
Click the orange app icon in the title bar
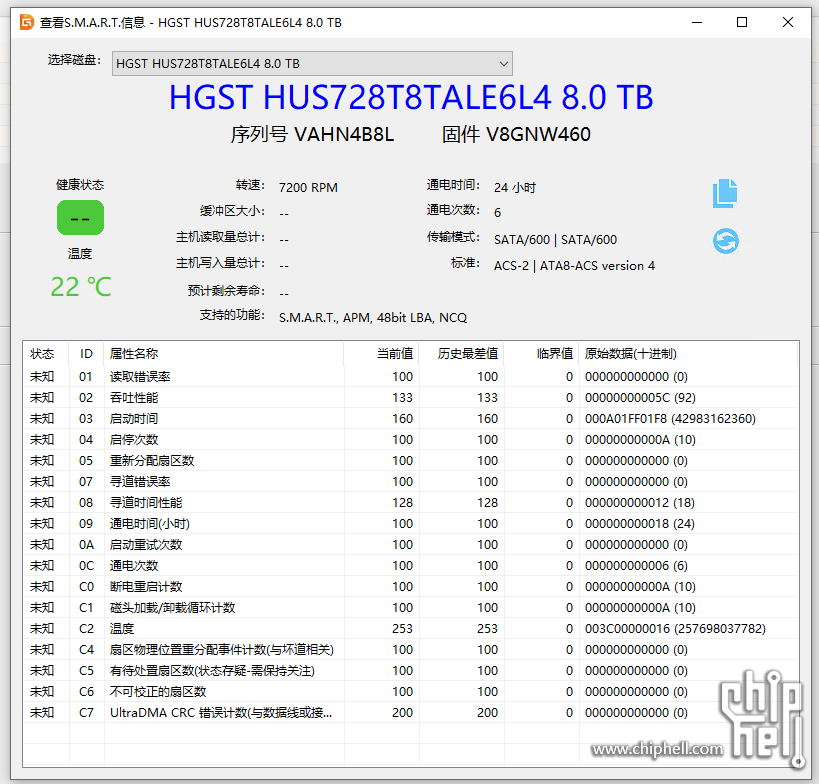click(27, 22)
